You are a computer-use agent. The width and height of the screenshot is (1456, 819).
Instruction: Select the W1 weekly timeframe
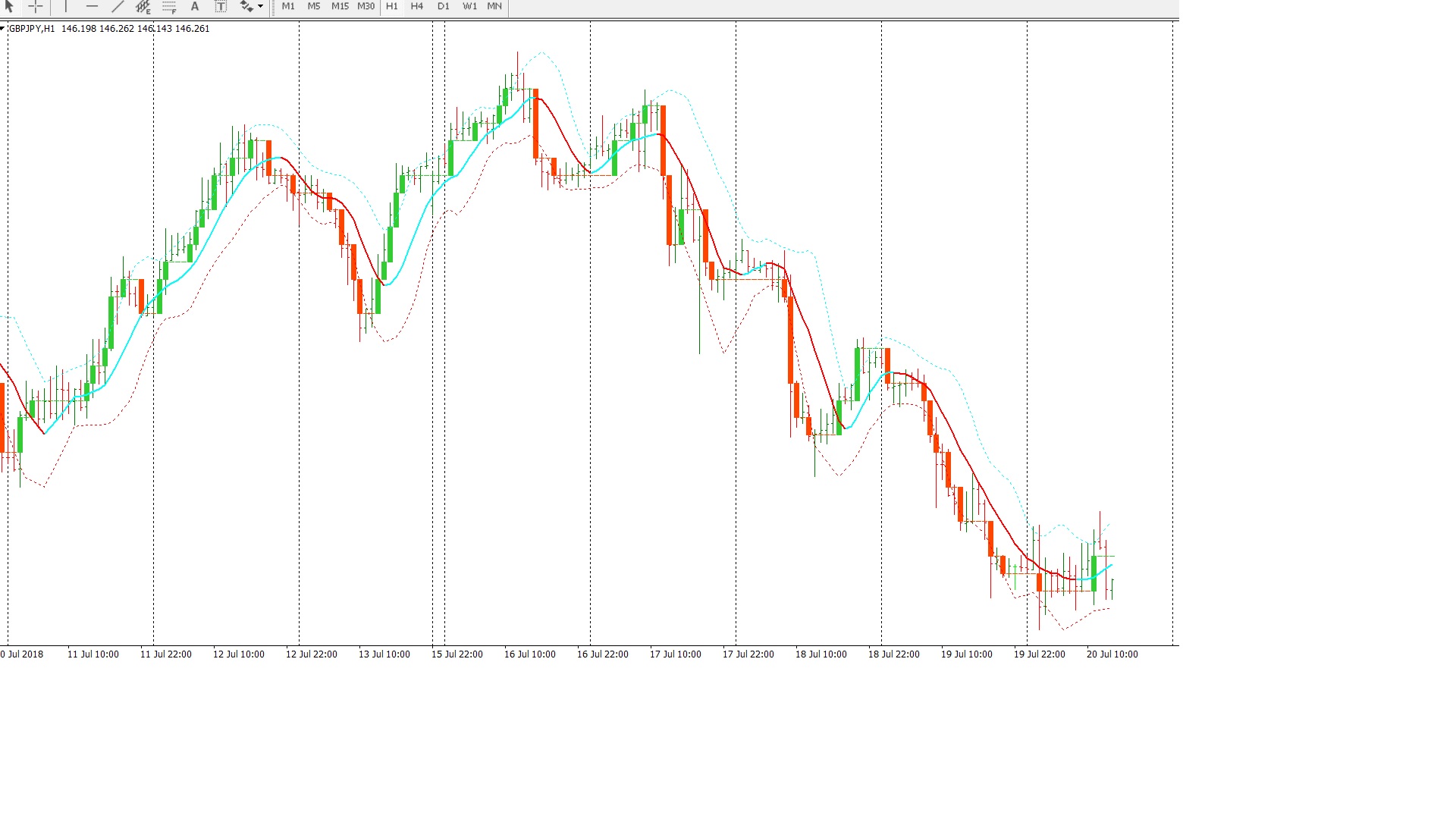click(470, 6)
